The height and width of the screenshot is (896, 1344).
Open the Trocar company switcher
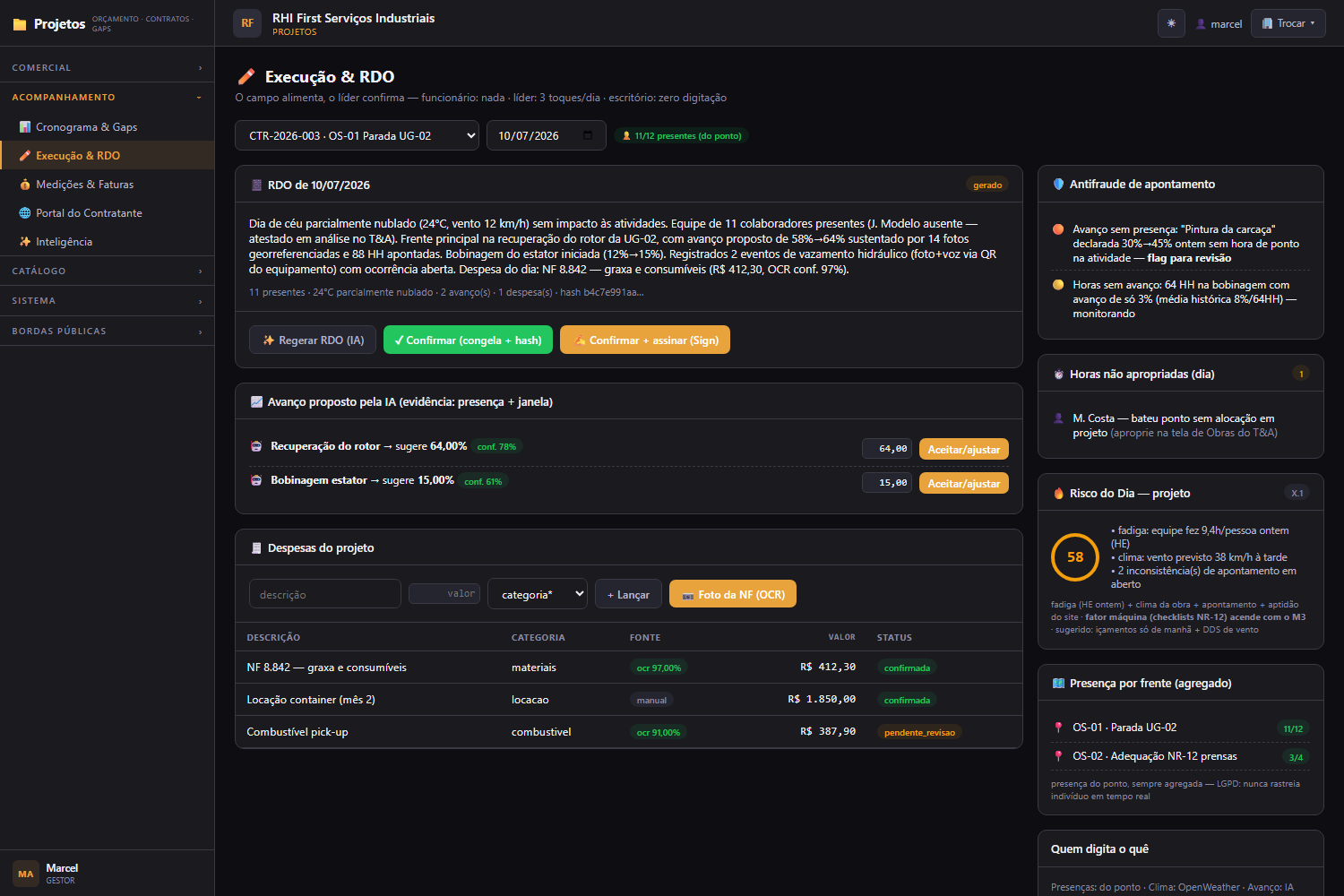tap(1288, 23)
